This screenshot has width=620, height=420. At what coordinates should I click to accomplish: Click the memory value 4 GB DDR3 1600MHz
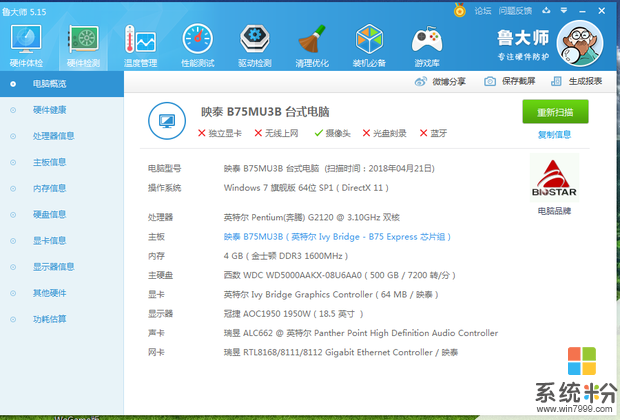click(286, 256)
